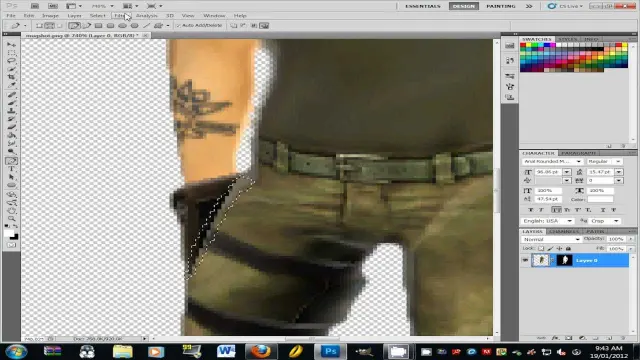Image resolution: width=640 pixels, height=360 pixels.
Task: Click background color swatch in toolbox
Action: pyautogui.click(x=15, y=237)
